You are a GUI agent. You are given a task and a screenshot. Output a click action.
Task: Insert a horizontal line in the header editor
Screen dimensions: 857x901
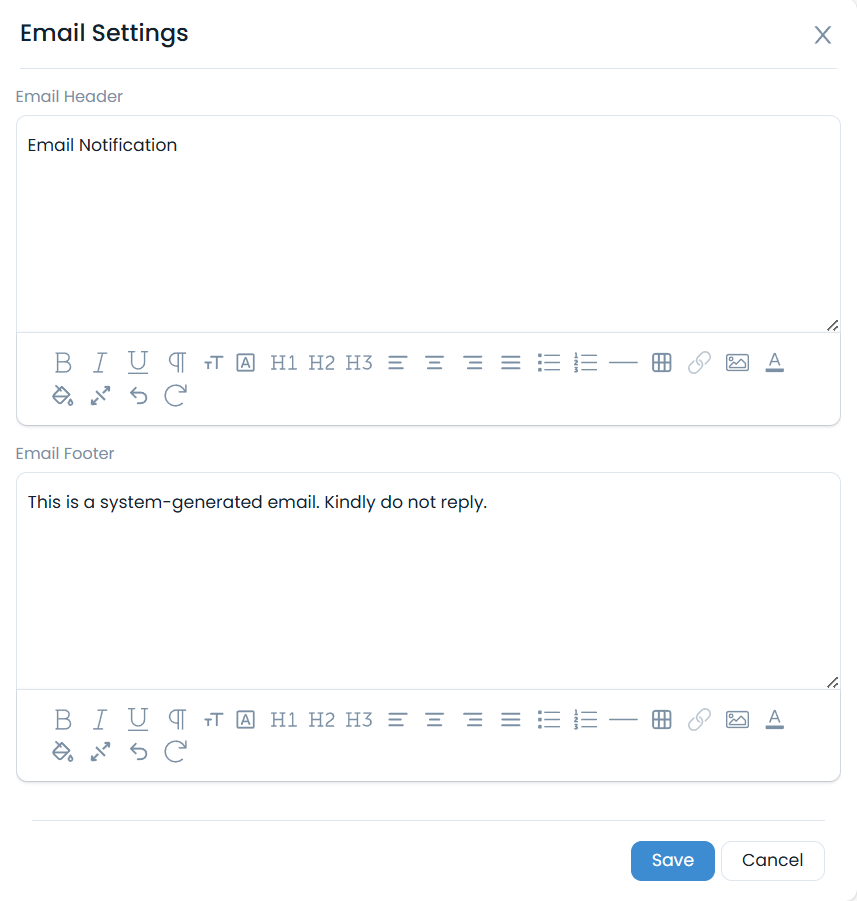pos(623,362)
